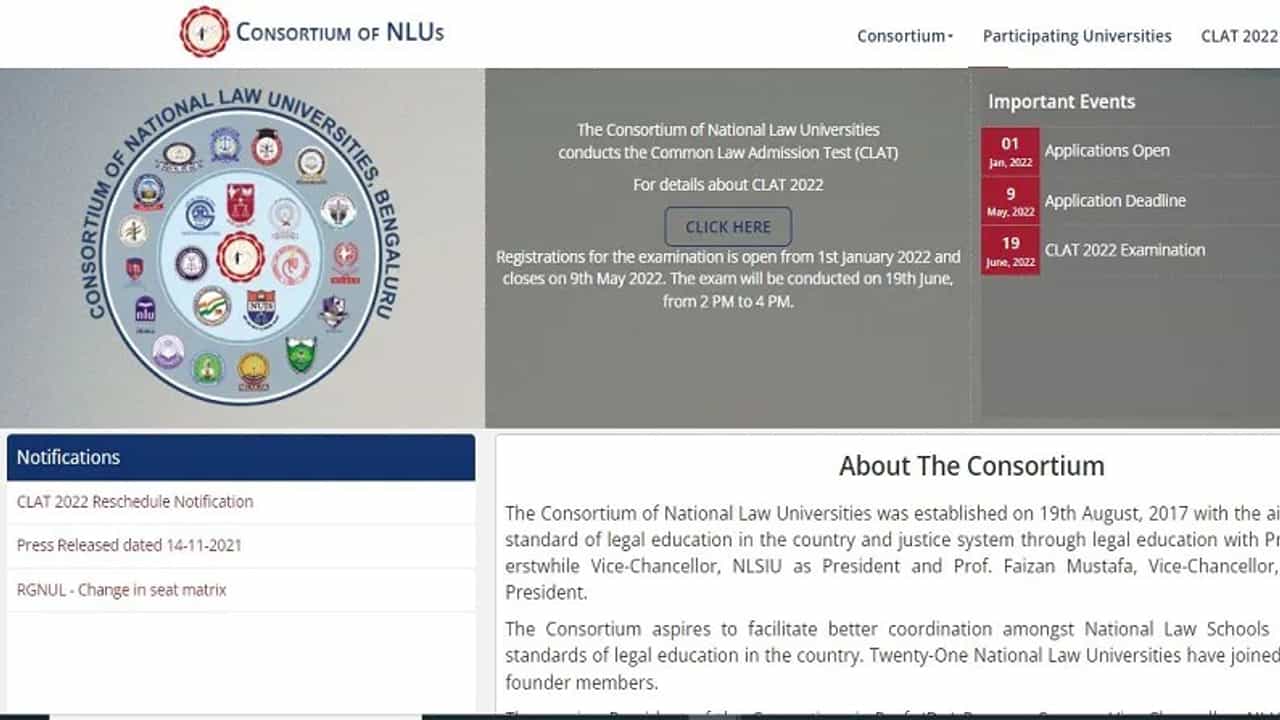This screenshot has width=1280, height=720.
Task: Click the Application Deadline event
Action: click(x=1115, y=201)
